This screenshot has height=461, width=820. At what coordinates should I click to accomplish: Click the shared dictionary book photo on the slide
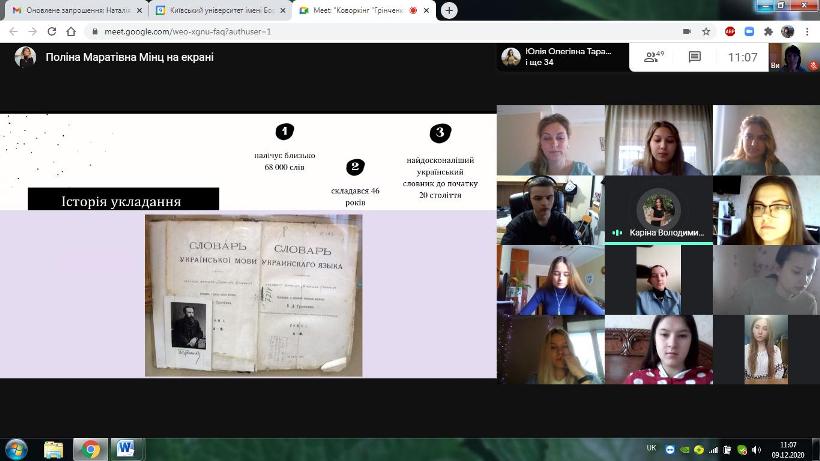(254, 295)
